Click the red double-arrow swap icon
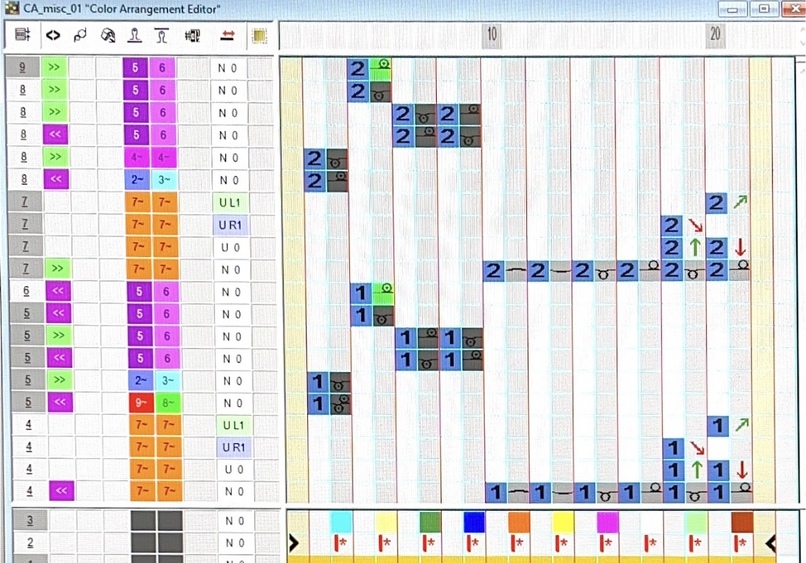Image resolution: width=806 pixels, height=563 pixels. (228, 35)
